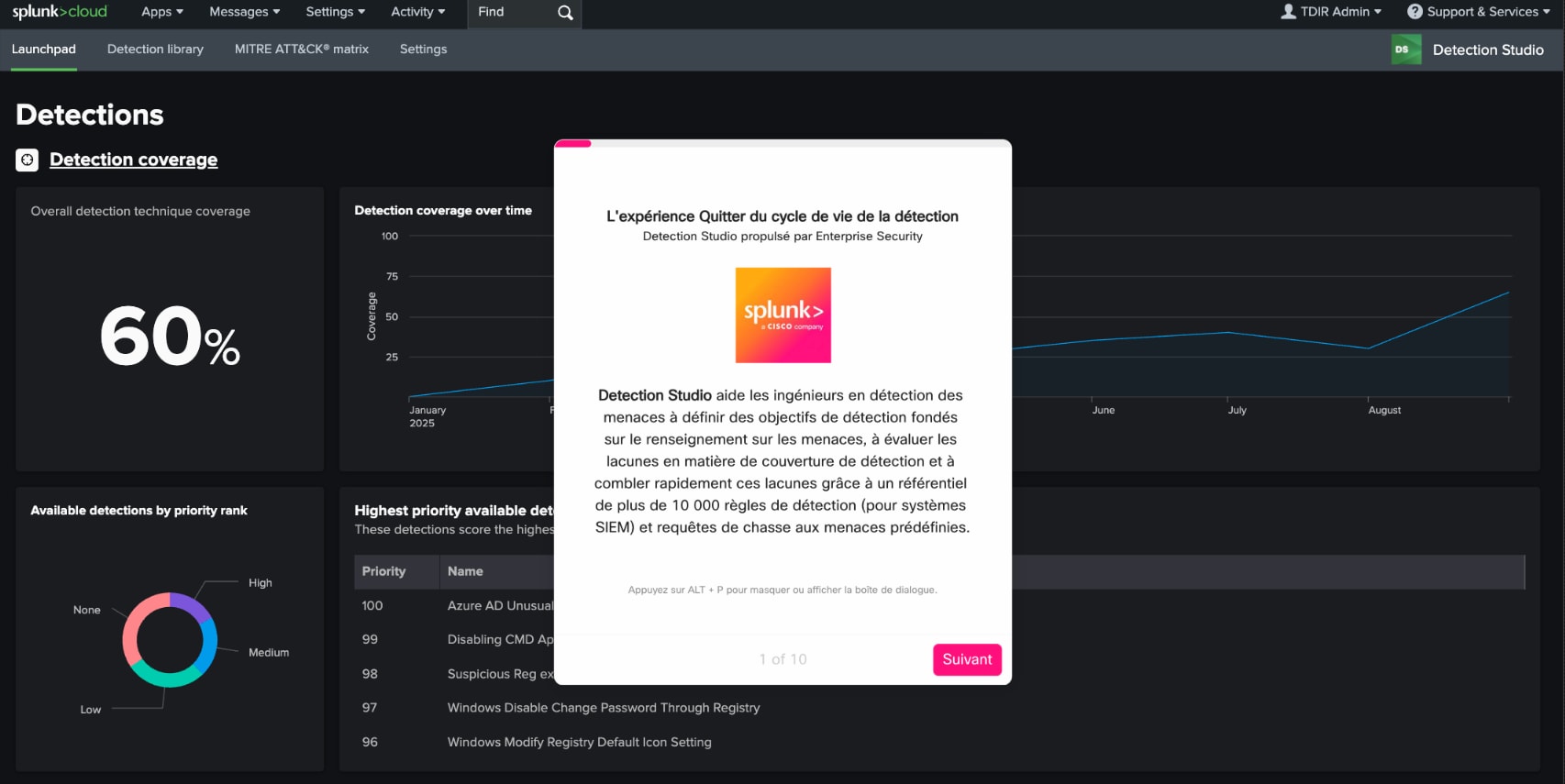Click the August label on chart axis
The height and width of the screenshot is (784, 1565).
(1384, 411)
